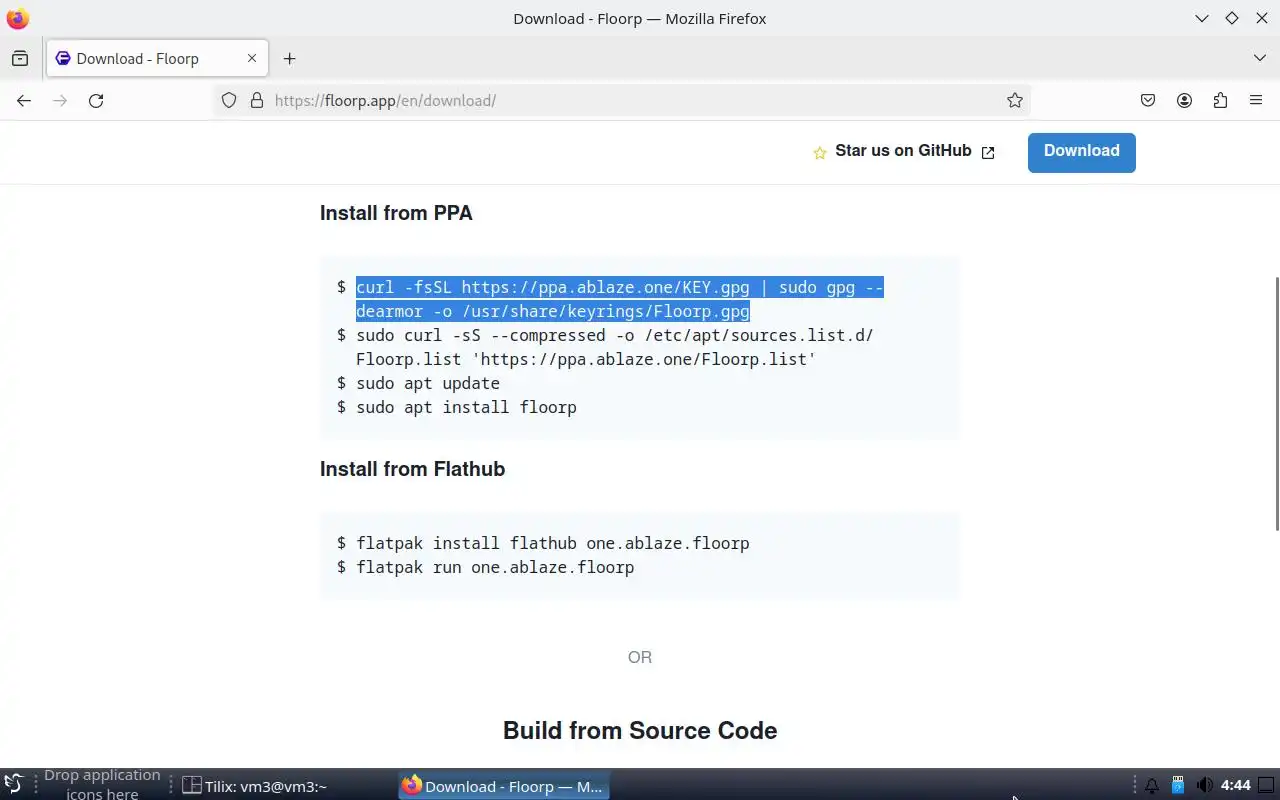The height and width of the screenshot is (800, 1280).
Task: Expand the list all tabs dropdown
Action: point(1259,58)
